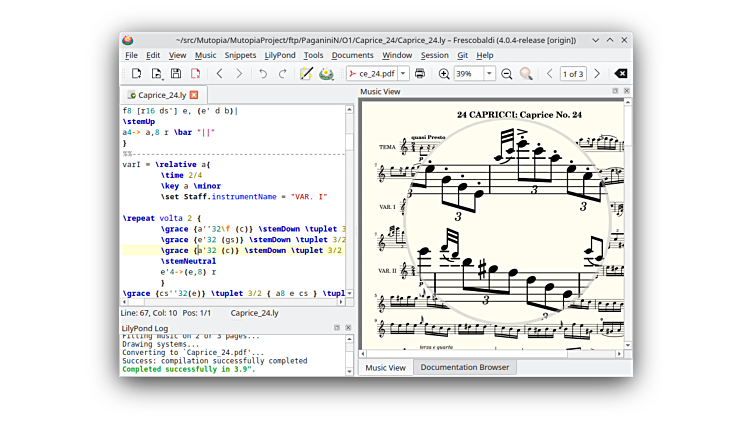Close the LilyPond Log panel
Image resolution: width=752 pixels, height=423 pixels.
[x=348, y=328]
